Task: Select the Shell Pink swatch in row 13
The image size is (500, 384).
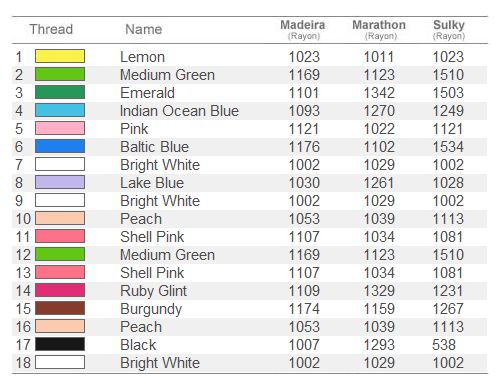Action: point(60,272)
